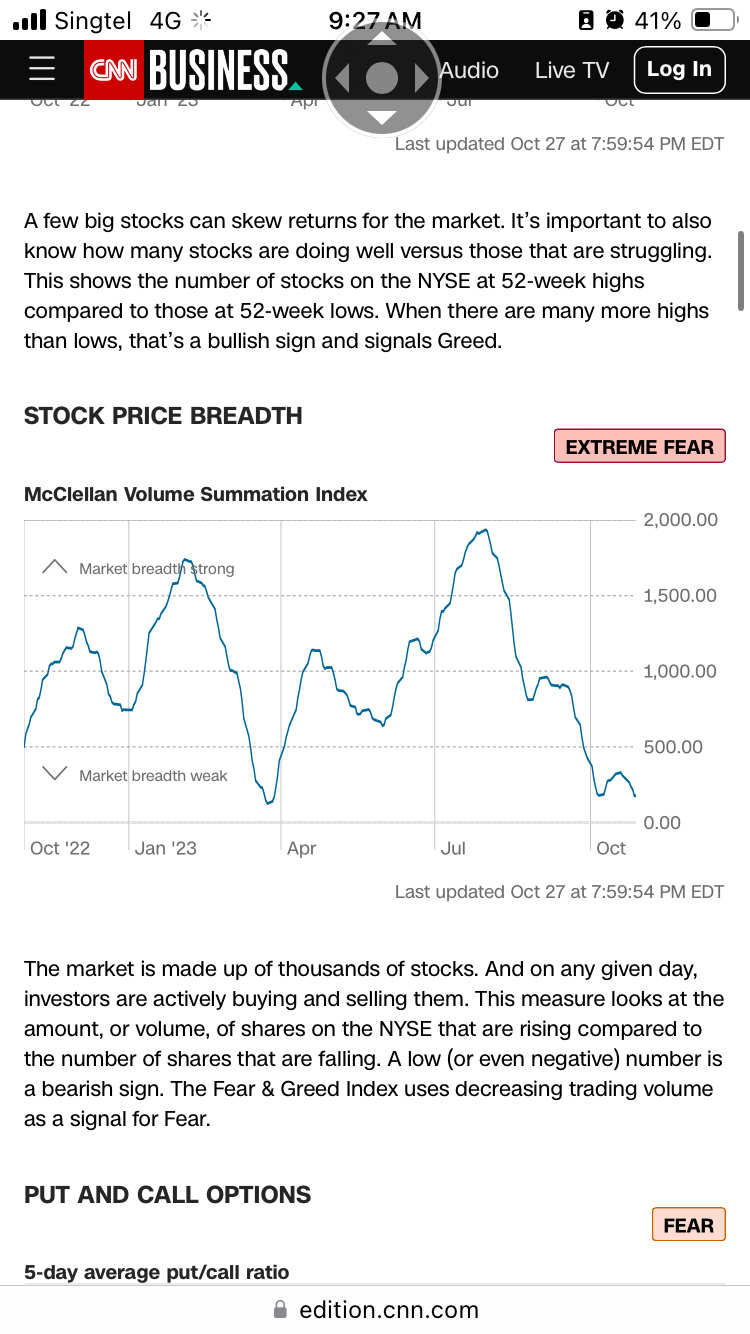Tap the down arrow on the floating control

click(382, 117)
